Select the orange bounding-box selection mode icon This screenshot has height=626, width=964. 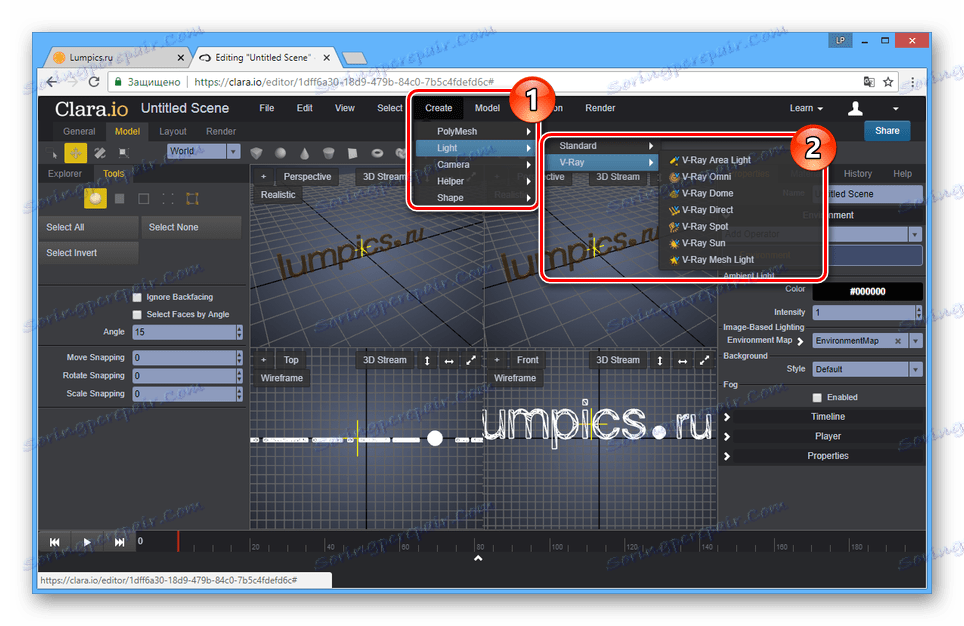(192, 198)
